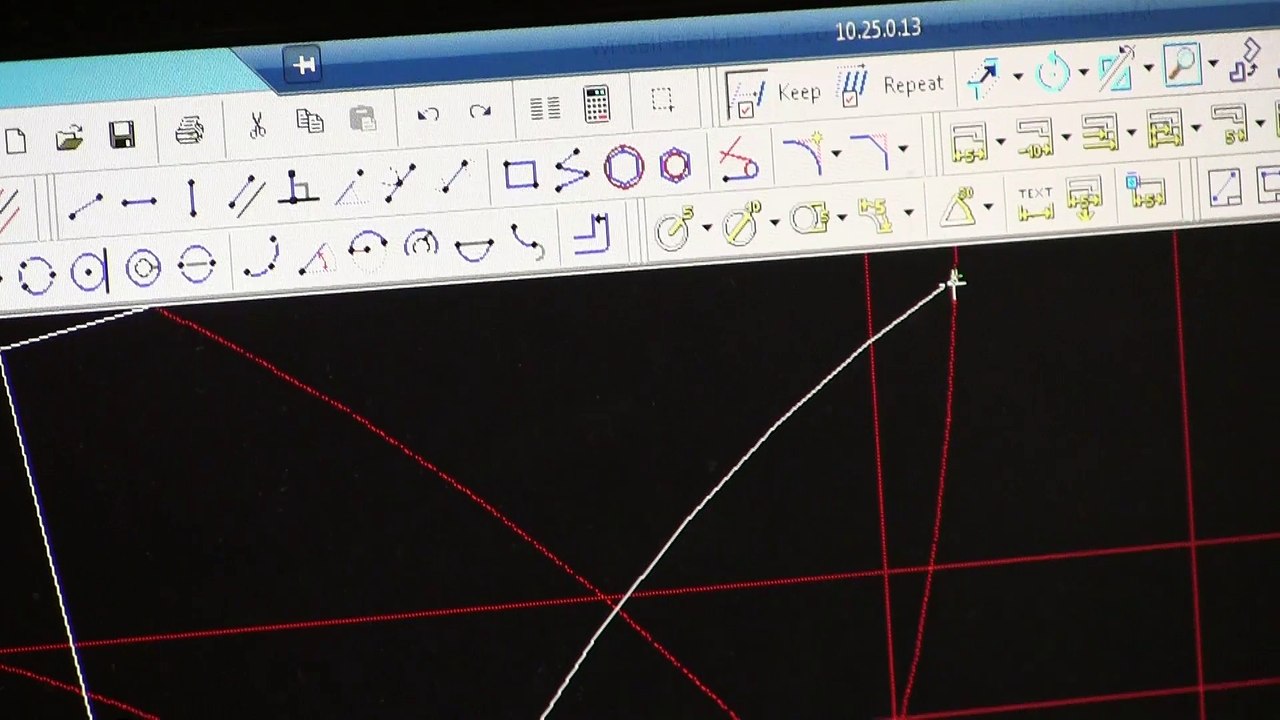Choose the parallel line tool
The width and height of the screenshot is (1280, 720).
(246, 193)
